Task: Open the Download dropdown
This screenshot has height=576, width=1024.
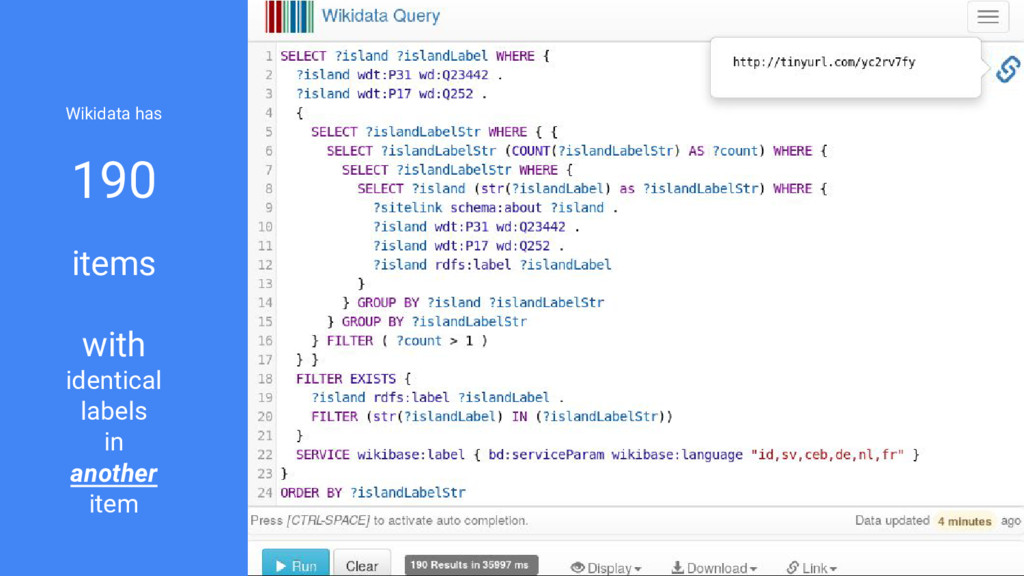Action: coord(714,568)
